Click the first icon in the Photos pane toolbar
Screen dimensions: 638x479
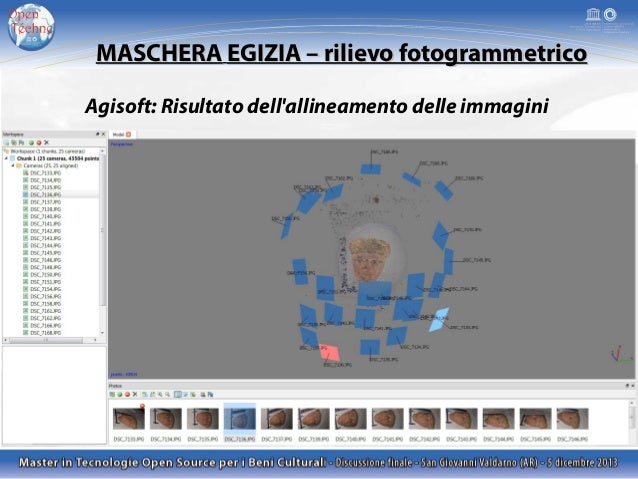(112, 394)
